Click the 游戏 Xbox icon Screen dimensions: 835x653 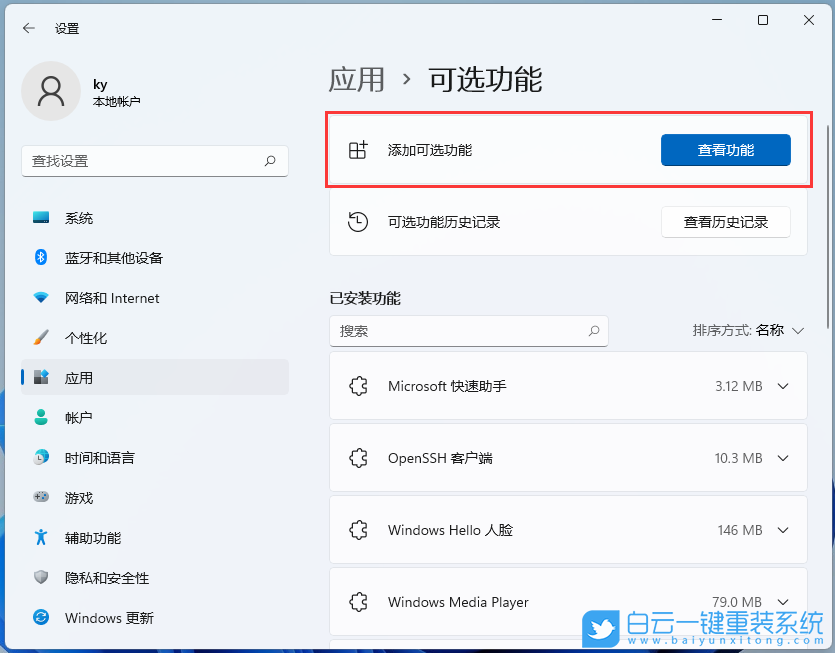coord(40,498)
